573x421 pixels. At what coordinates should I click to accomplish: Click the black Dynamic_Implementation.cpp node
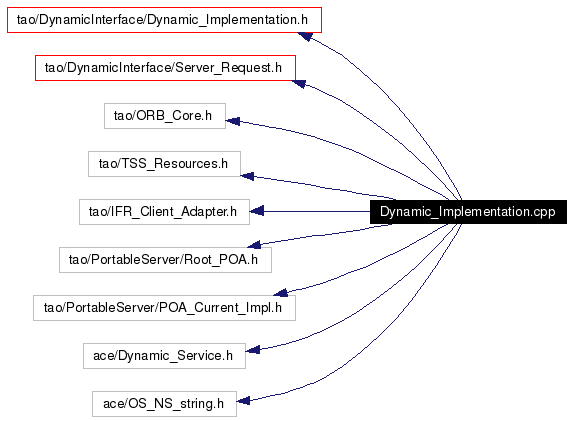468,212
